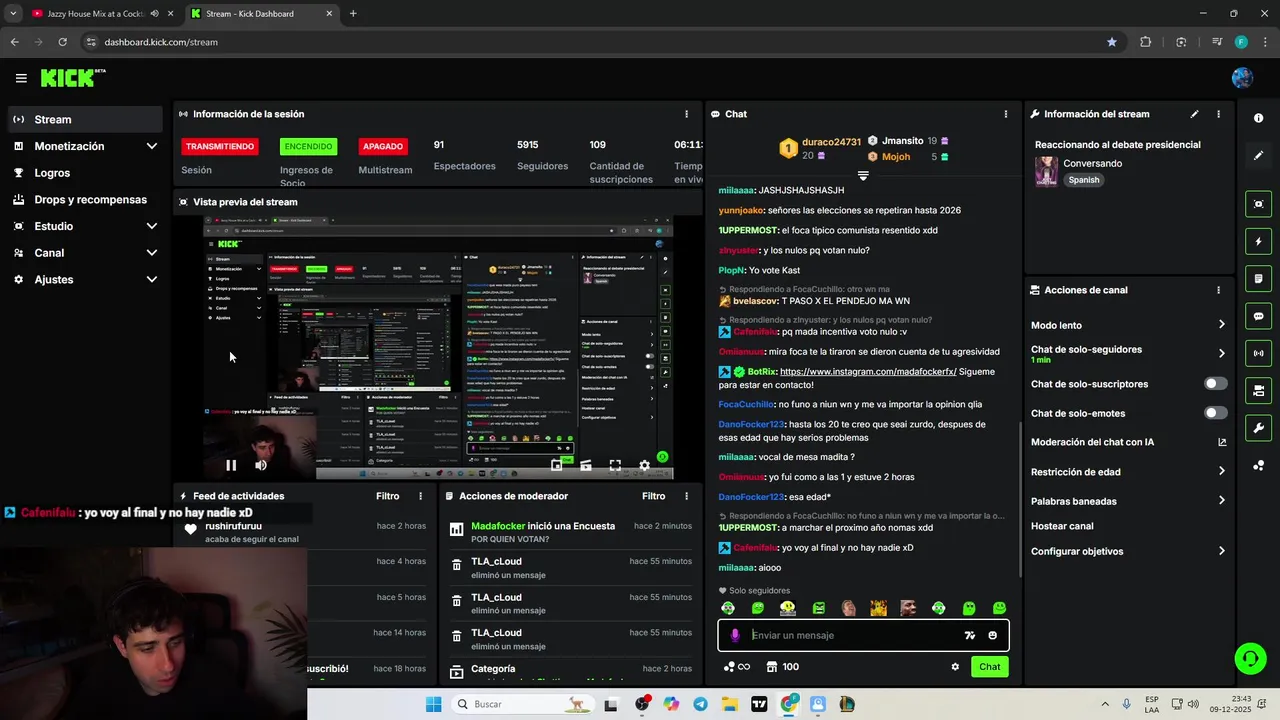Open Windows Start menu

[x=433, y=704]
